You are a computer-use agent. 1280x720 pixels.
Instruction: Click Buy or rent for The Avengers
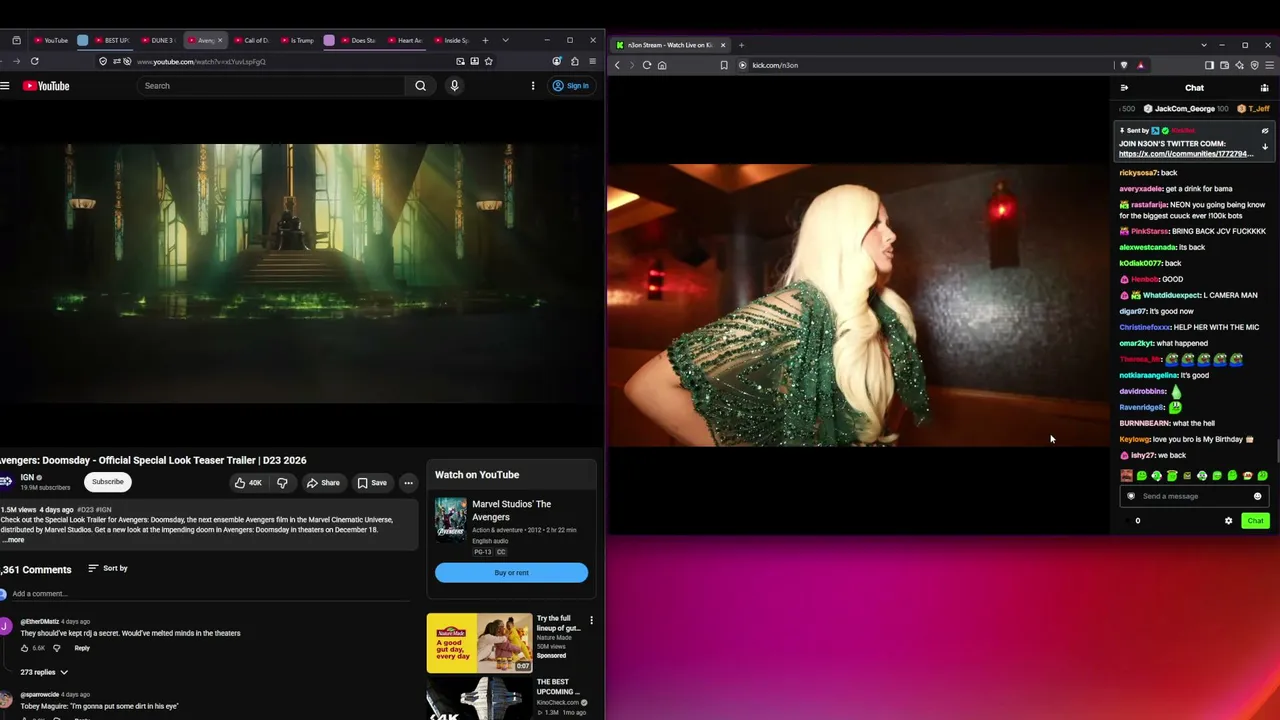[511, 573]
